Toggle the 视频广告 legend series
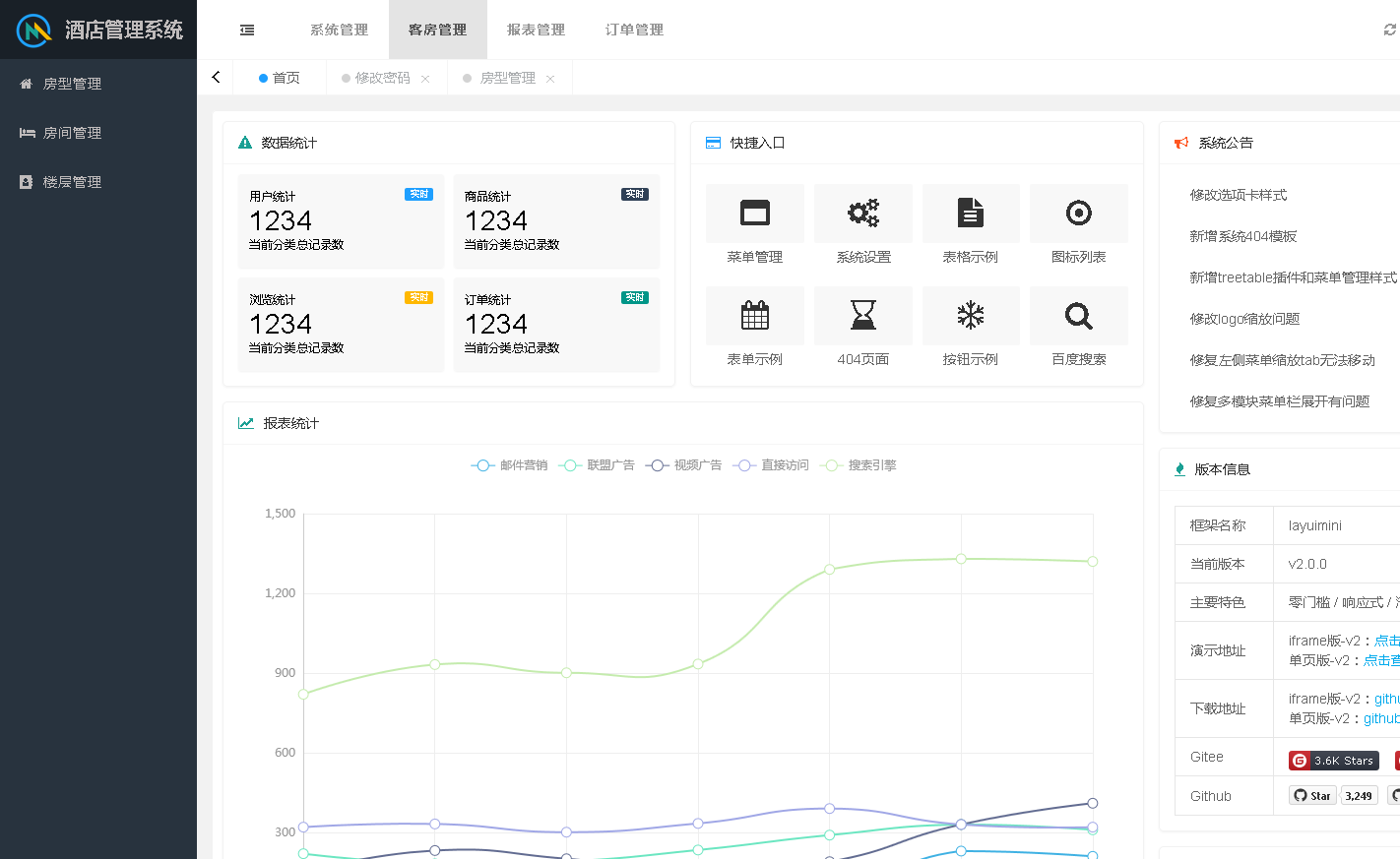 coord(683,465)
